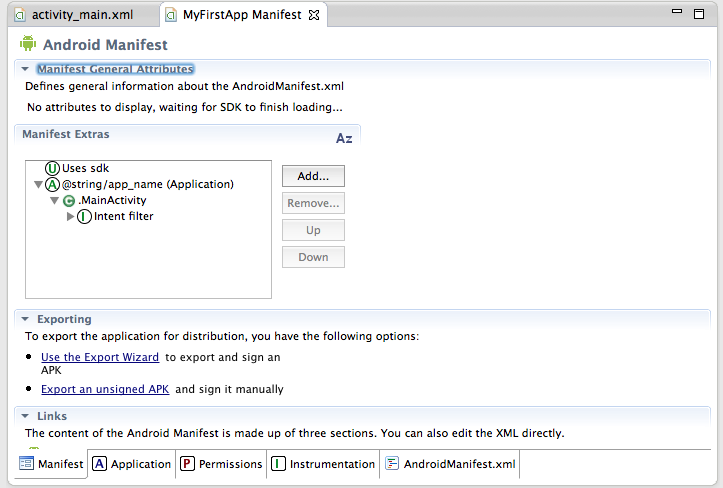Expand the Intent filter node

tap(70, 216)
